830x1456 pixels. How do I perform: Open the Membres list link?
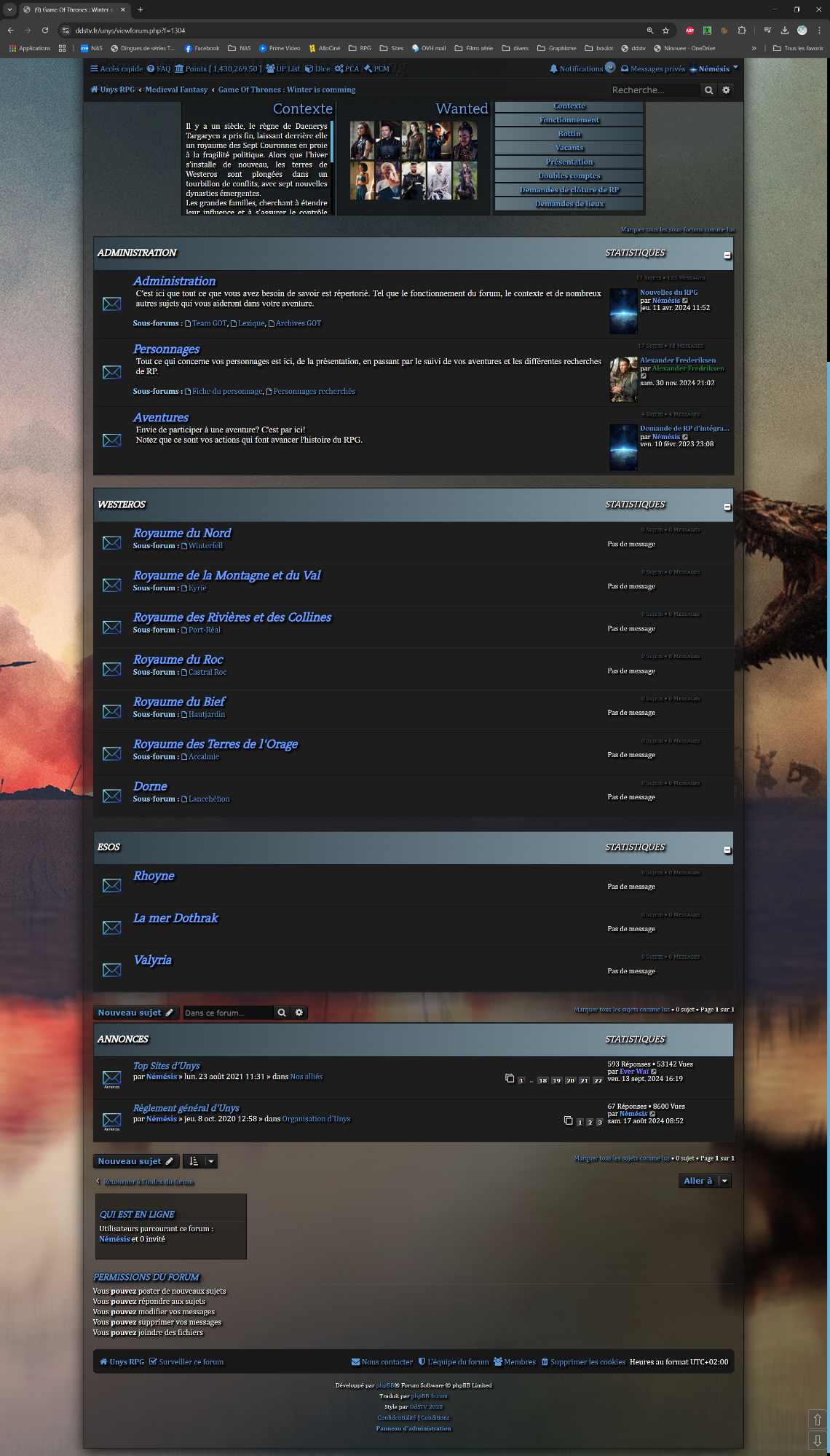(x=515, y=1362)
